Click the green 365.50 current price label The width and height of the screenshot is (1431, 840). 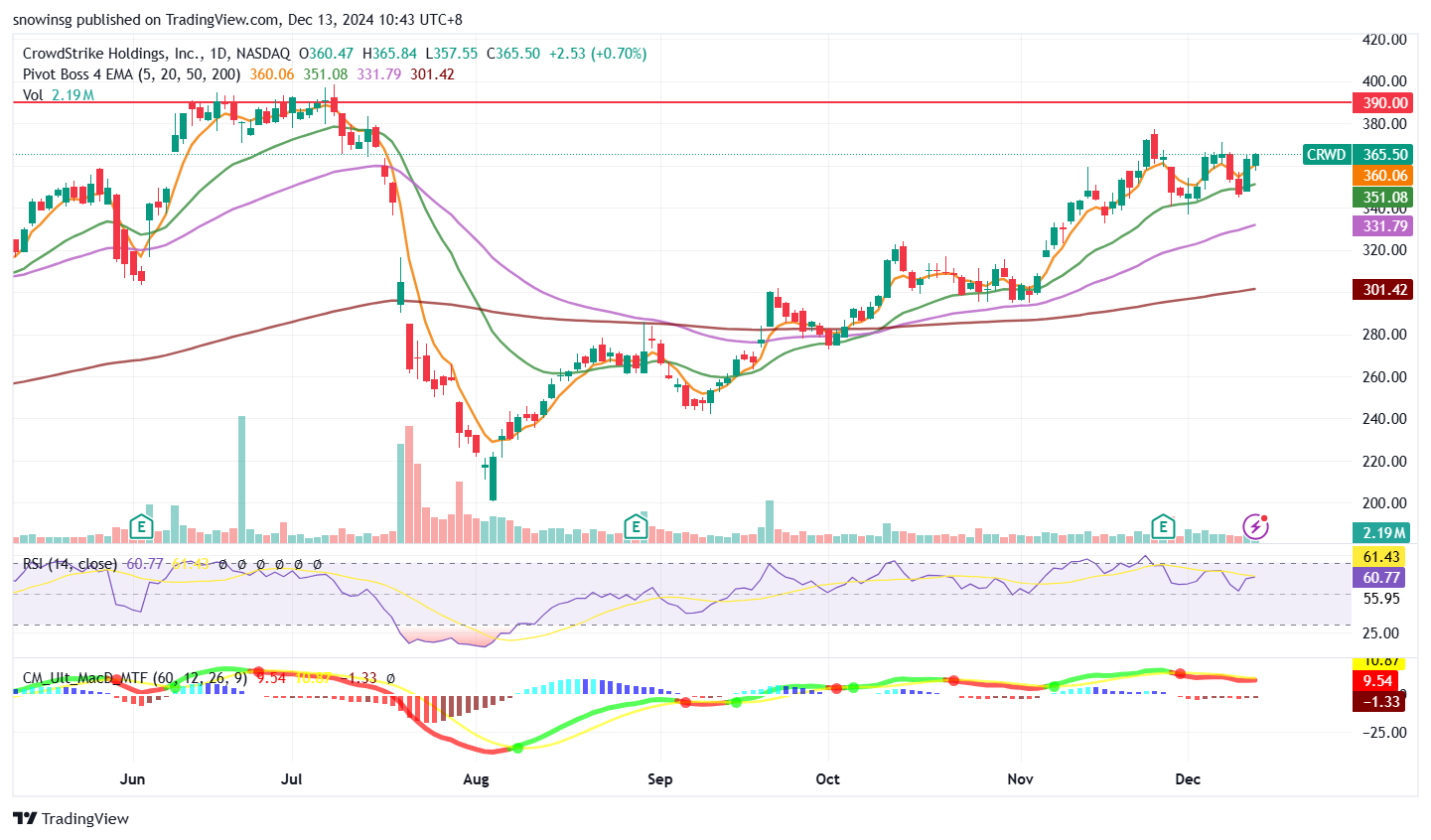coord(1384,155)
